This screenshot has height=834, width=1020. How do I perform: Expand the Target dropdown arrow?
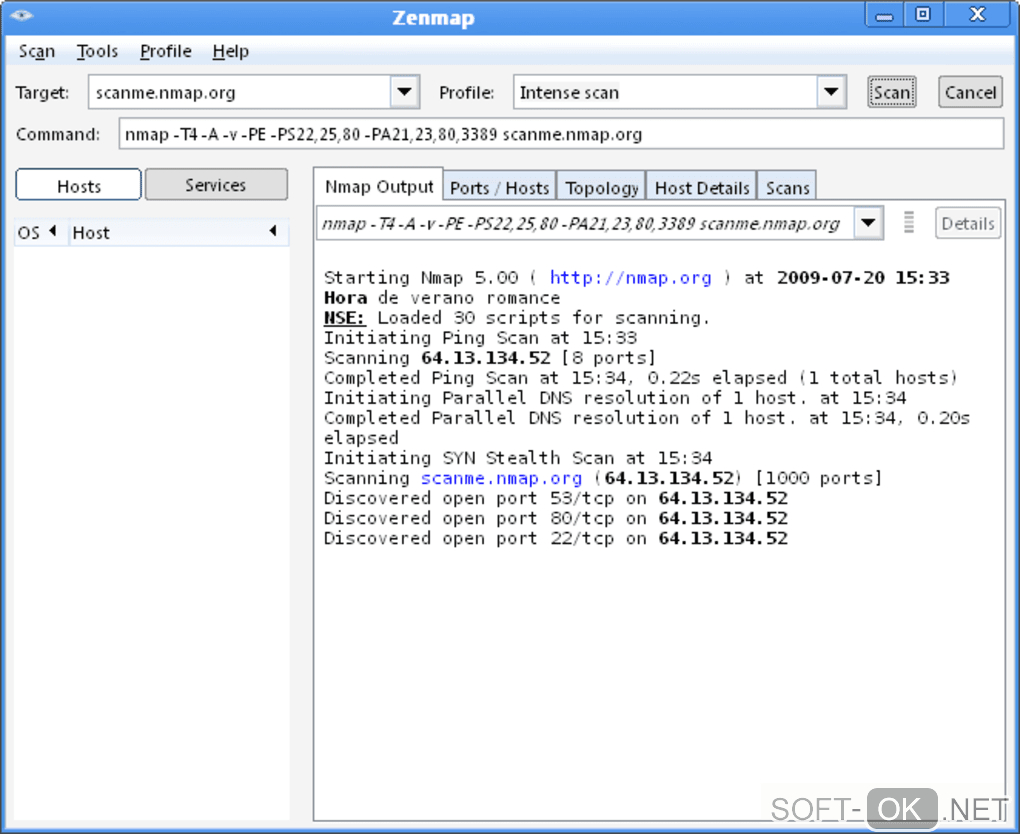[x=404, y=92]
